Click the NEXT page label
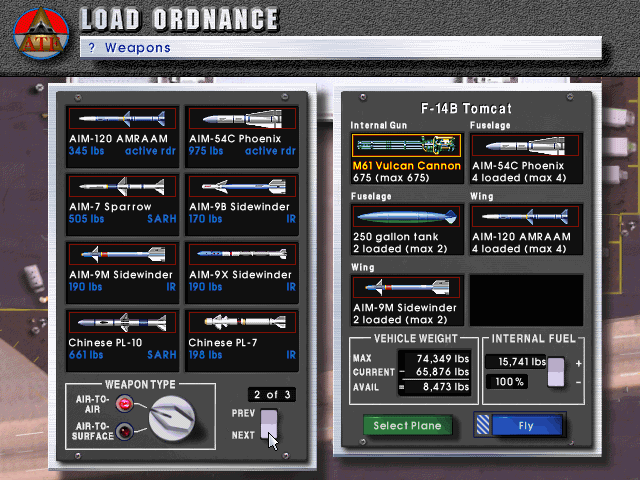Screen dimensions: 640x480 [243, 436]
